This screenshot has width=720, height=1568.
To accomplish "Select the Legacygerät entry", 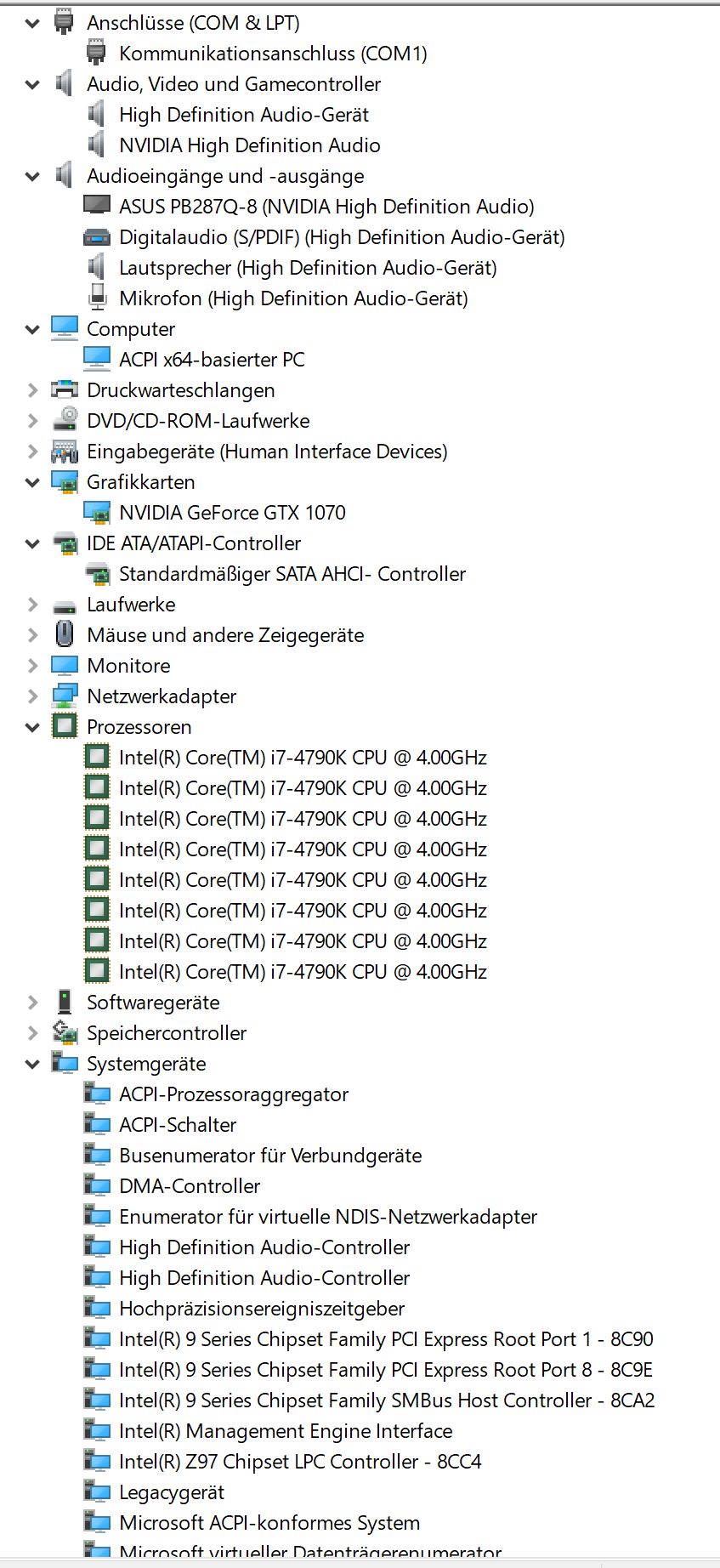I will click(x=172, y=1492).
